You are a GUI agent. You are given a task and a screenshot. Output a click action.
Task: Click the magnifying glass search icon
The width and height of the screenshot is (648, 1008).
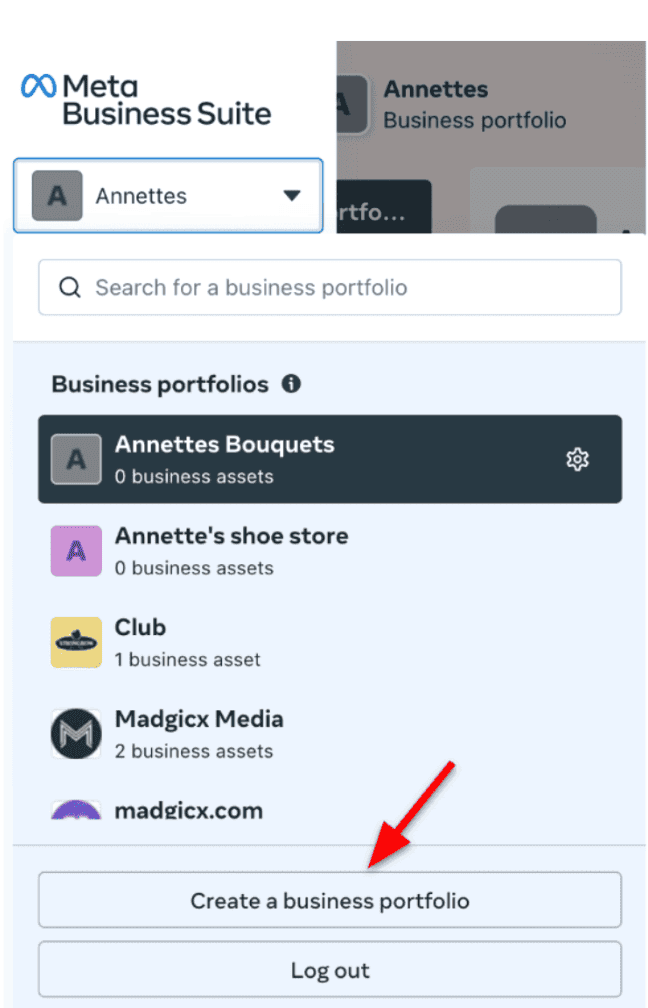click(69, 288)
